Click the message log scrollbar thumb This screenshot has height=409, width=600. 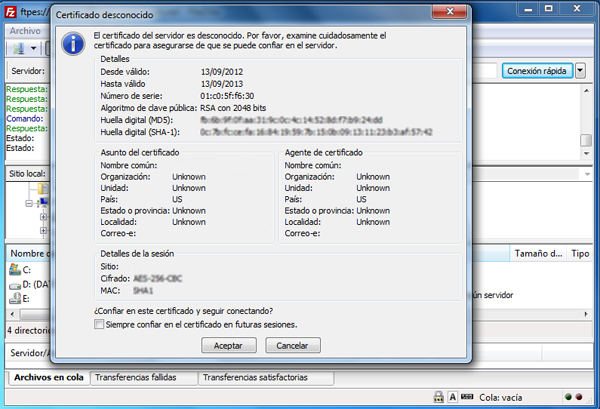pyautogui.click(x=586, y=140)
